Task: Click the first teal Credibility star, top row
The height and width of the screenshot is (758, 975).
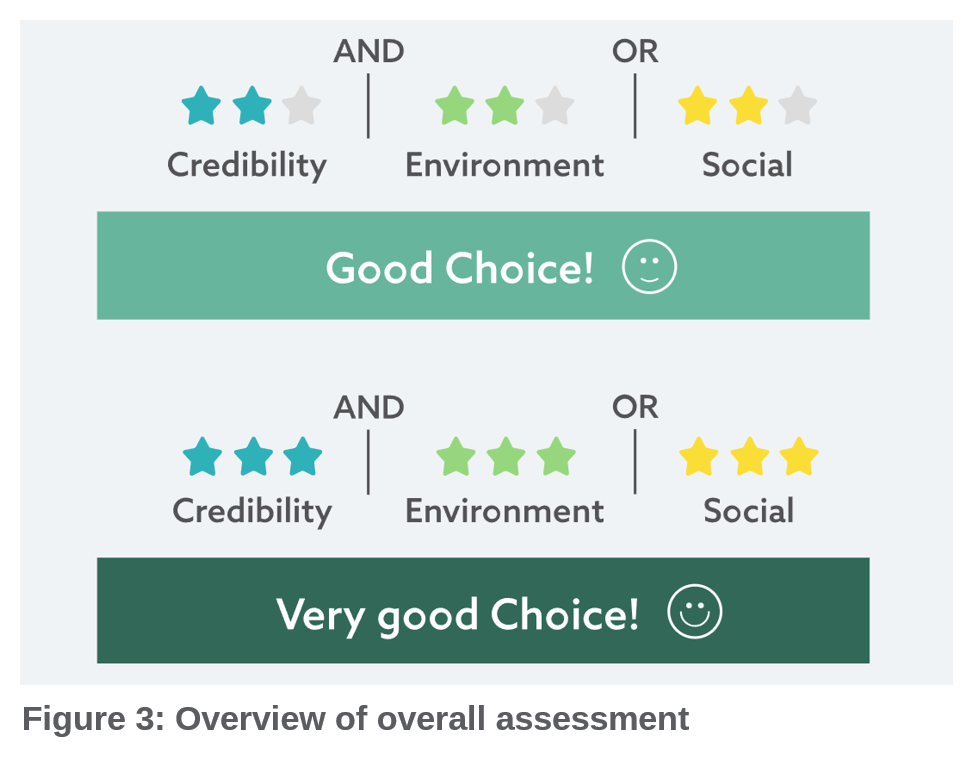Action: (x=201, y=106)
